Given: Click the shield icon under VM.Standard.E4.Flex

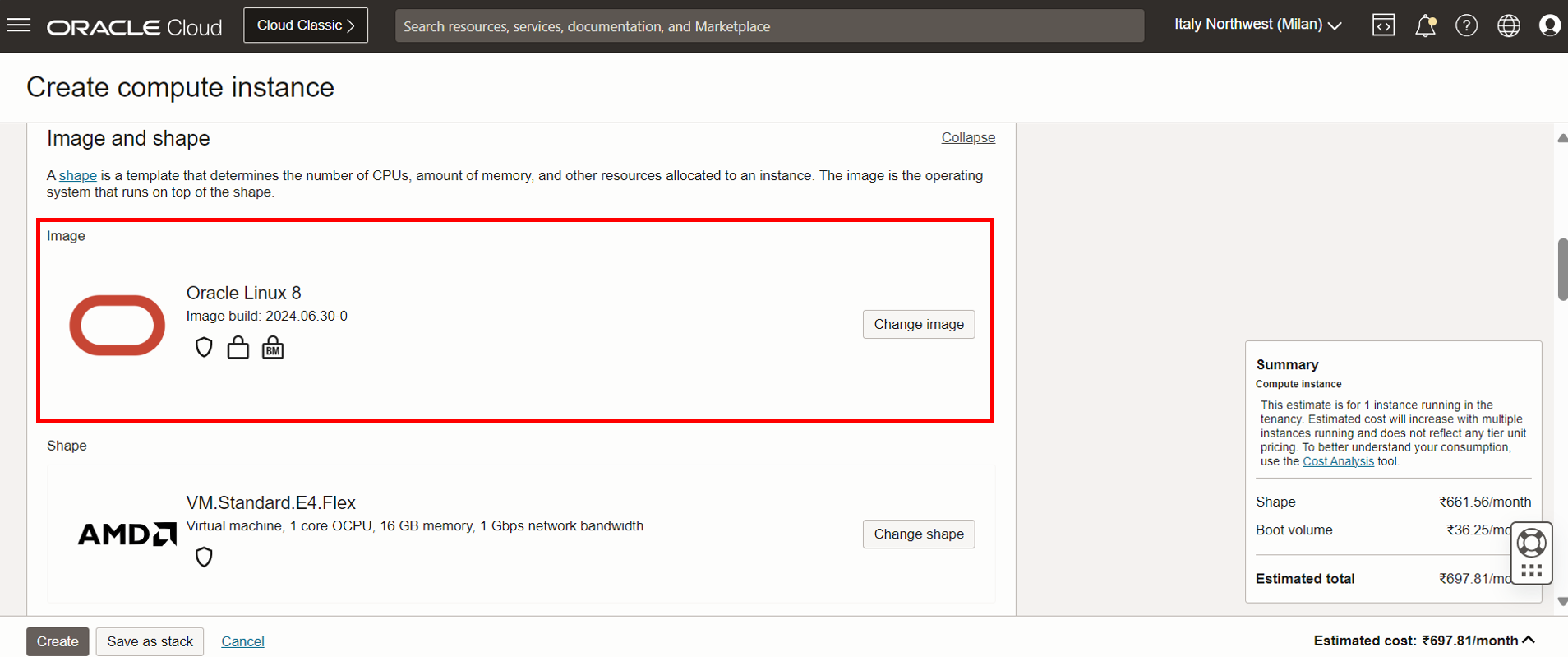Looking at the screenshot, I should click(x=204, y=557).
